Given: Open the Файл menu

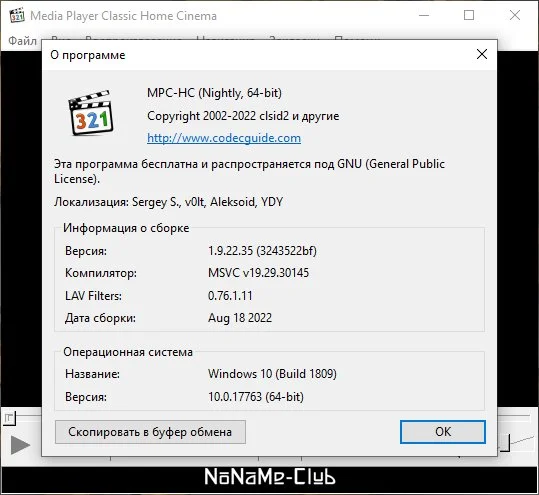Looking at the screenshot, I should pyautogui.click(x=22, y=41).
